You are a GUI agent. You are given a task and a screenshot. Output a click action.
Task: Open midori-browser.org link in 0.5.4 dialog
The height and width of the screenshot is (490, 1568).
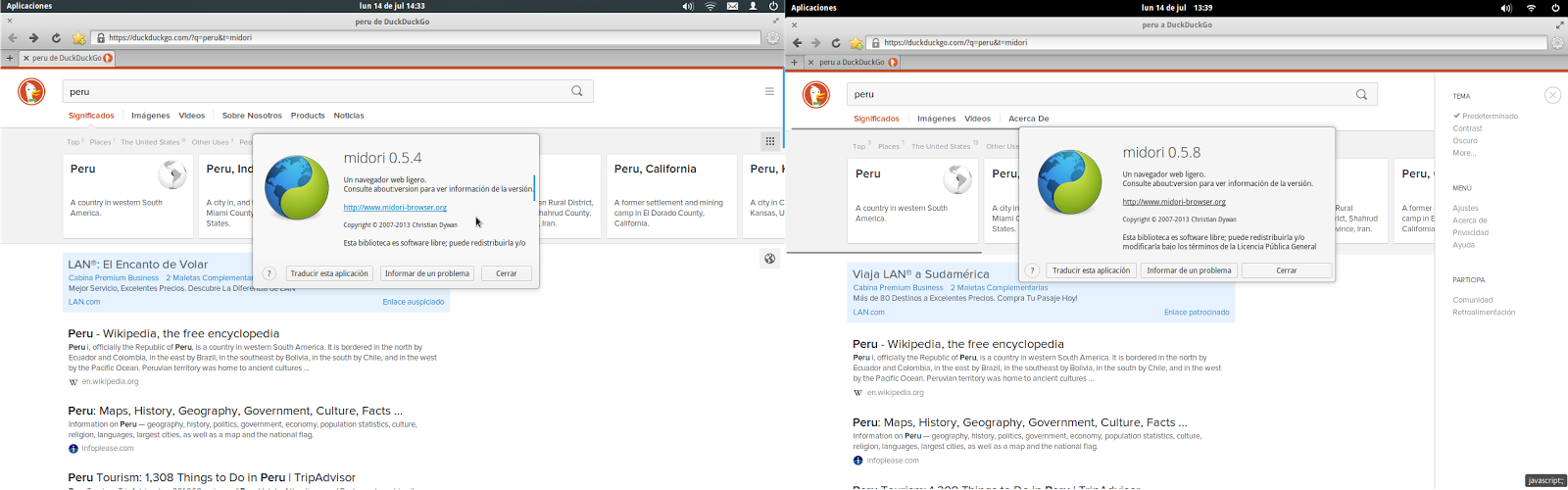[x=395, y=207]
